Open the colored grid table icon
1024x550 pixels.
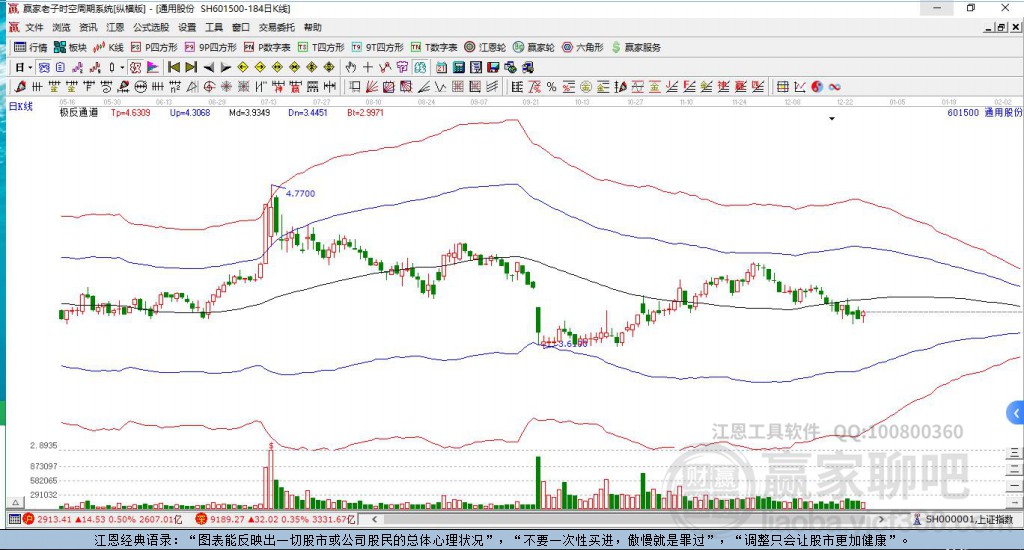(x=782, y=86)
